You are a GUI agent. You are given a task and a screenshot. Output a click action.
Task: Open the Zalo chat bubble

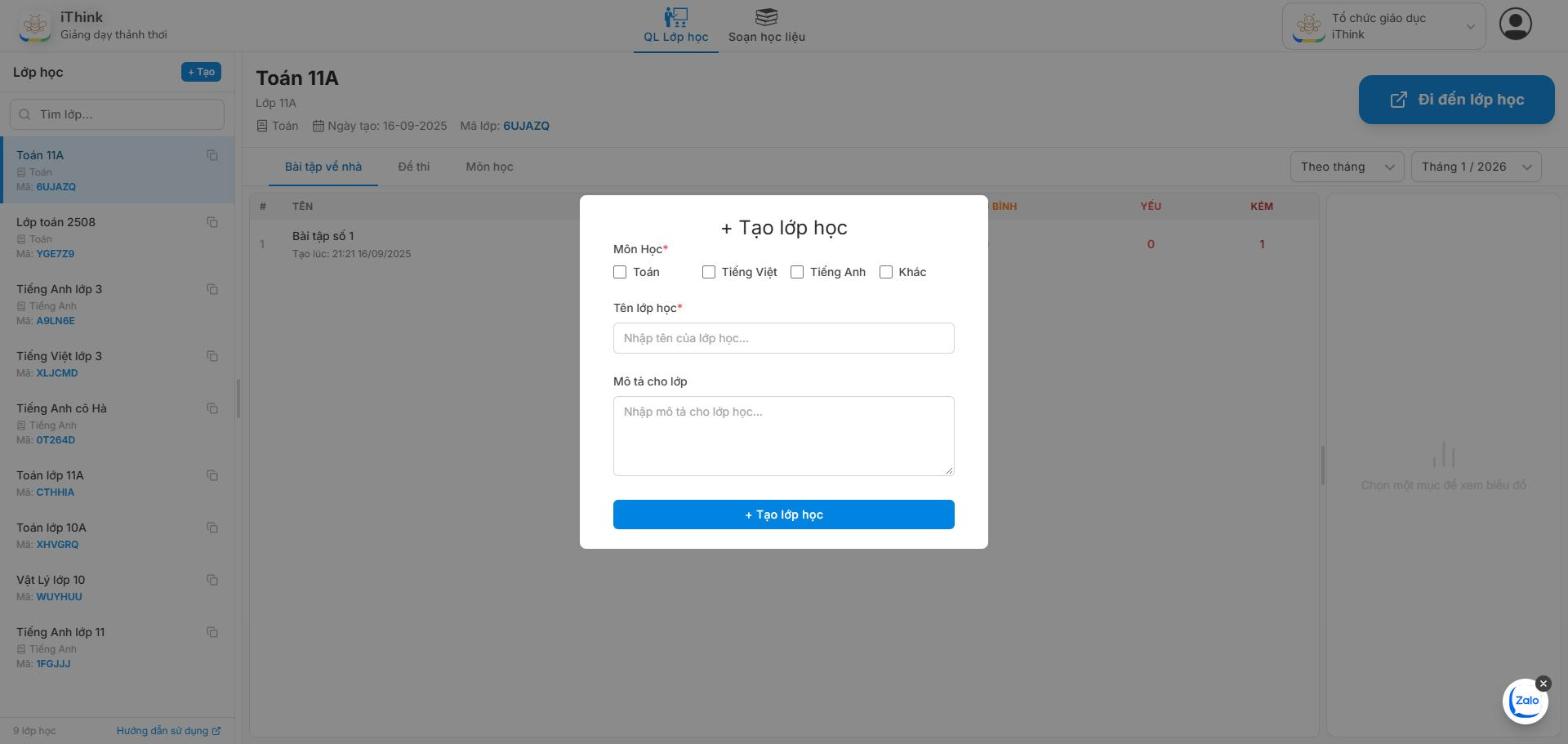1525,701
